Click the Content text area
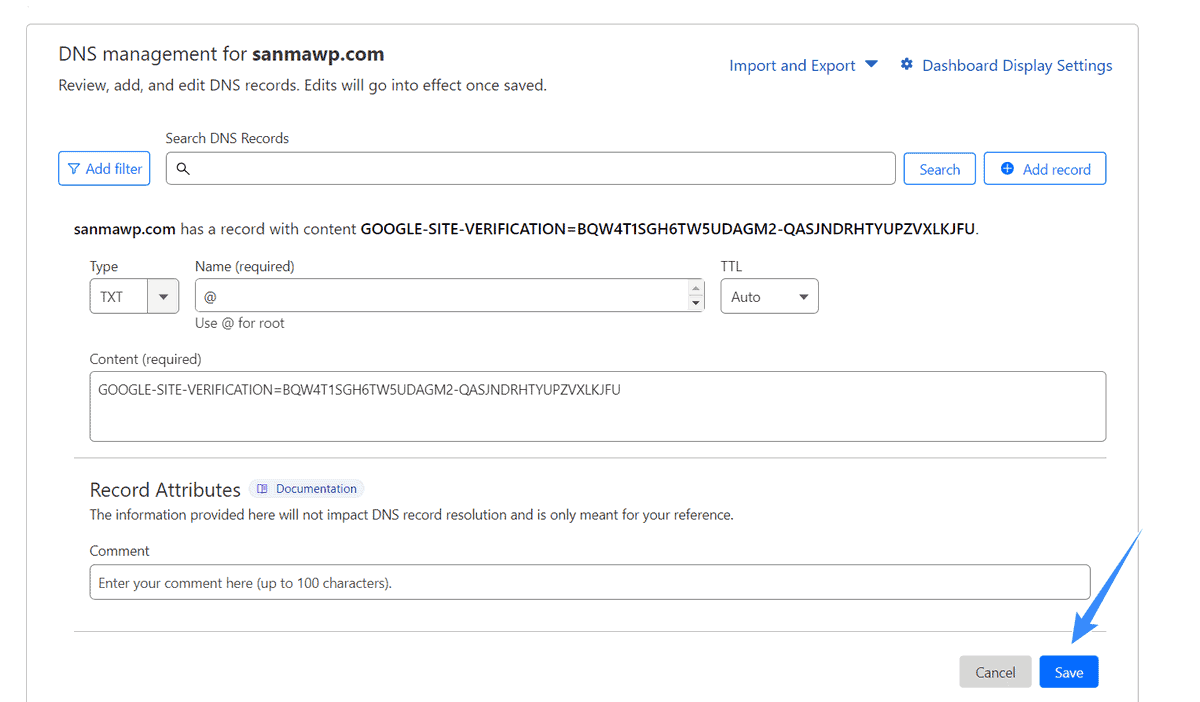Image resolution: width=1200 pixels, height=702 pixels. pos(598,406)
